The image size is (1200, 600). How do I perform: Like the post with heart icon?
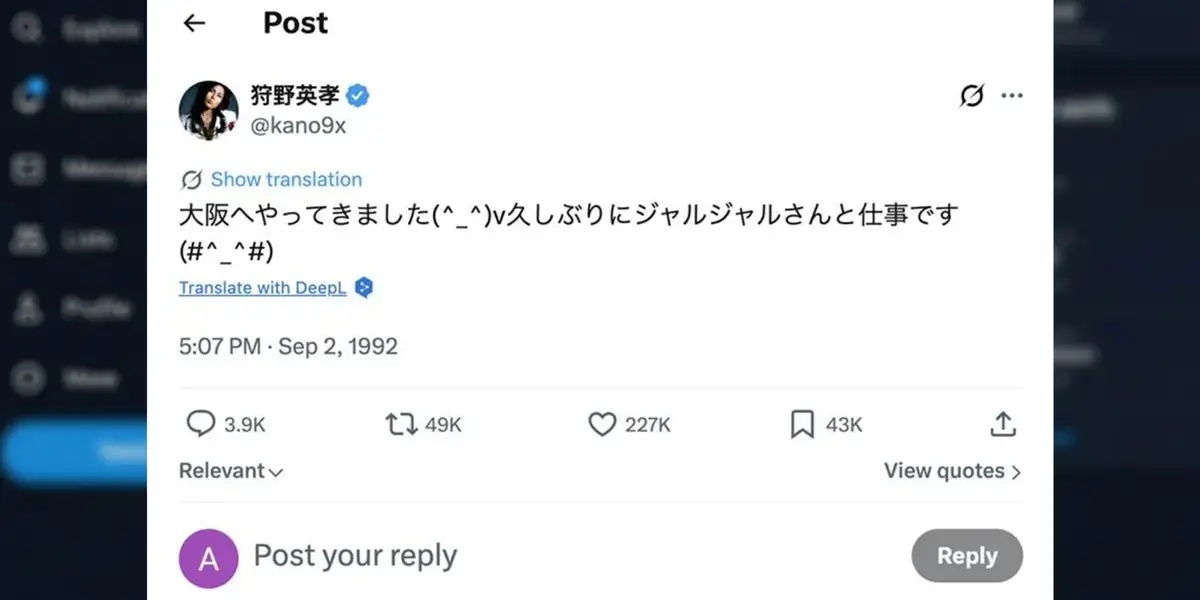point(602,424)
